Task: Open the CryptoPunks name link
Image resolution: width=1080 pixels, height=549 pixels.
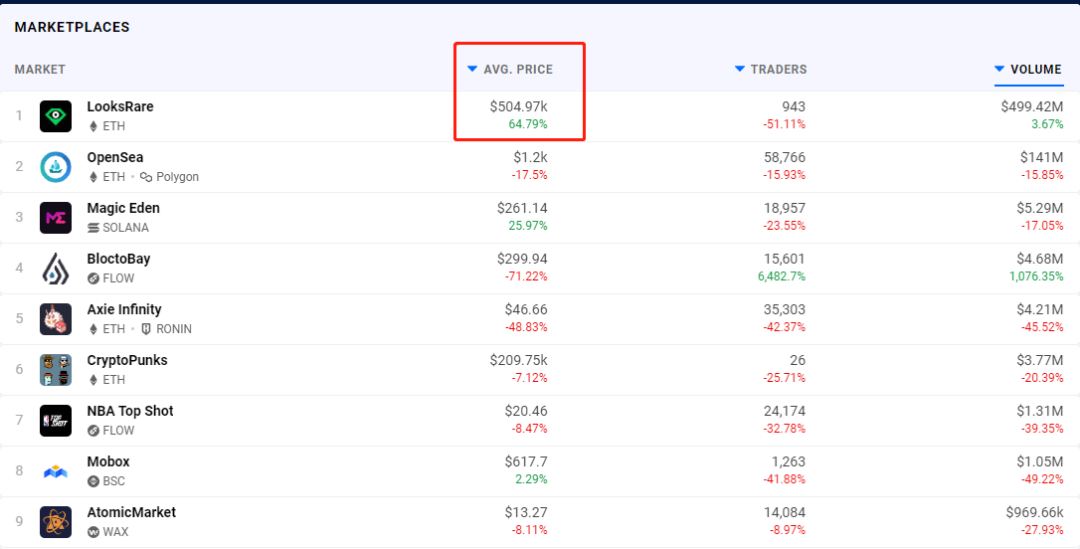Action: tap(127, 360)
